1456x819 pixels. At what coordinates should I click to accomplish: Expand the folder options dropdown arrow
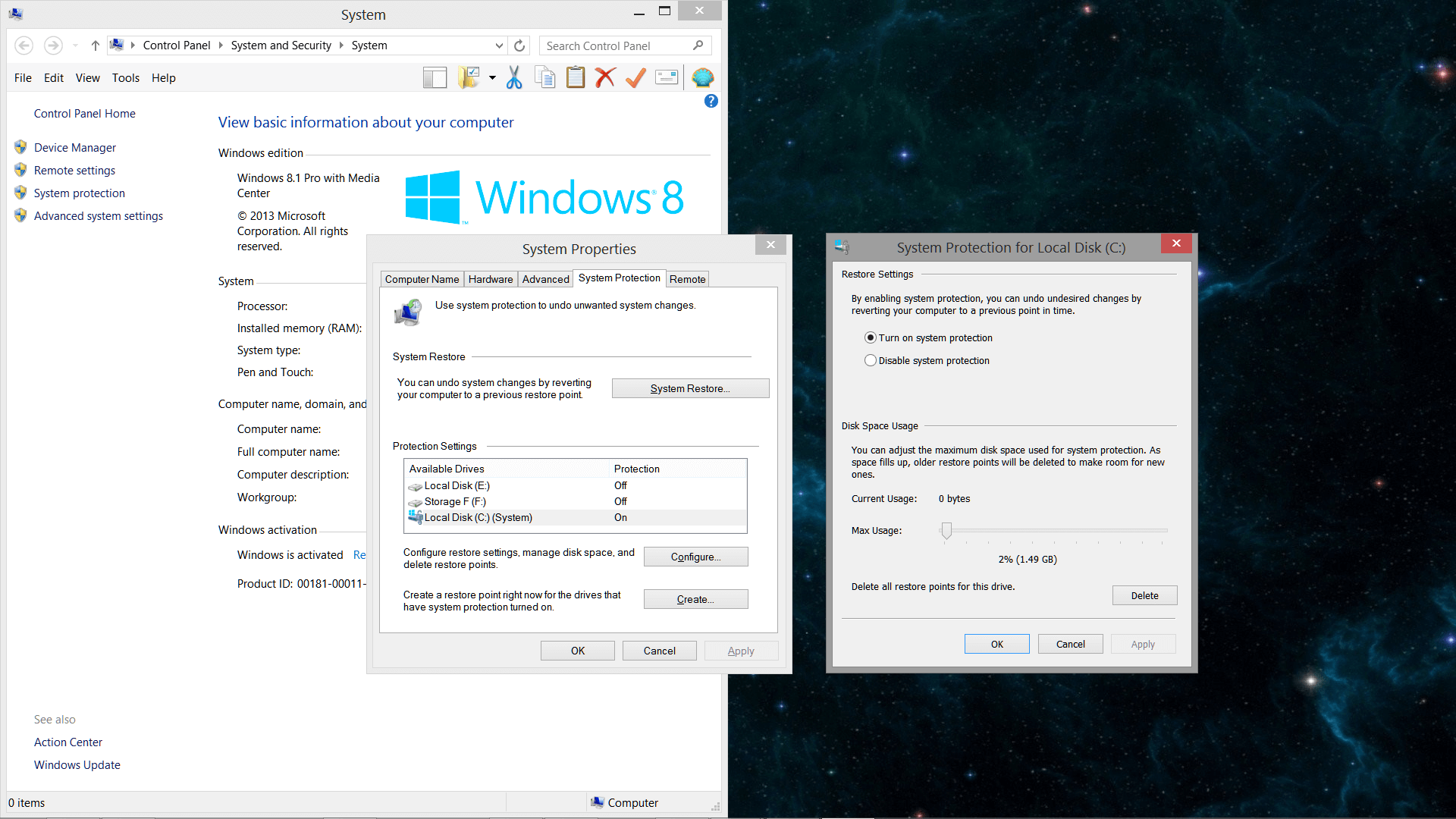pos(492,77)
